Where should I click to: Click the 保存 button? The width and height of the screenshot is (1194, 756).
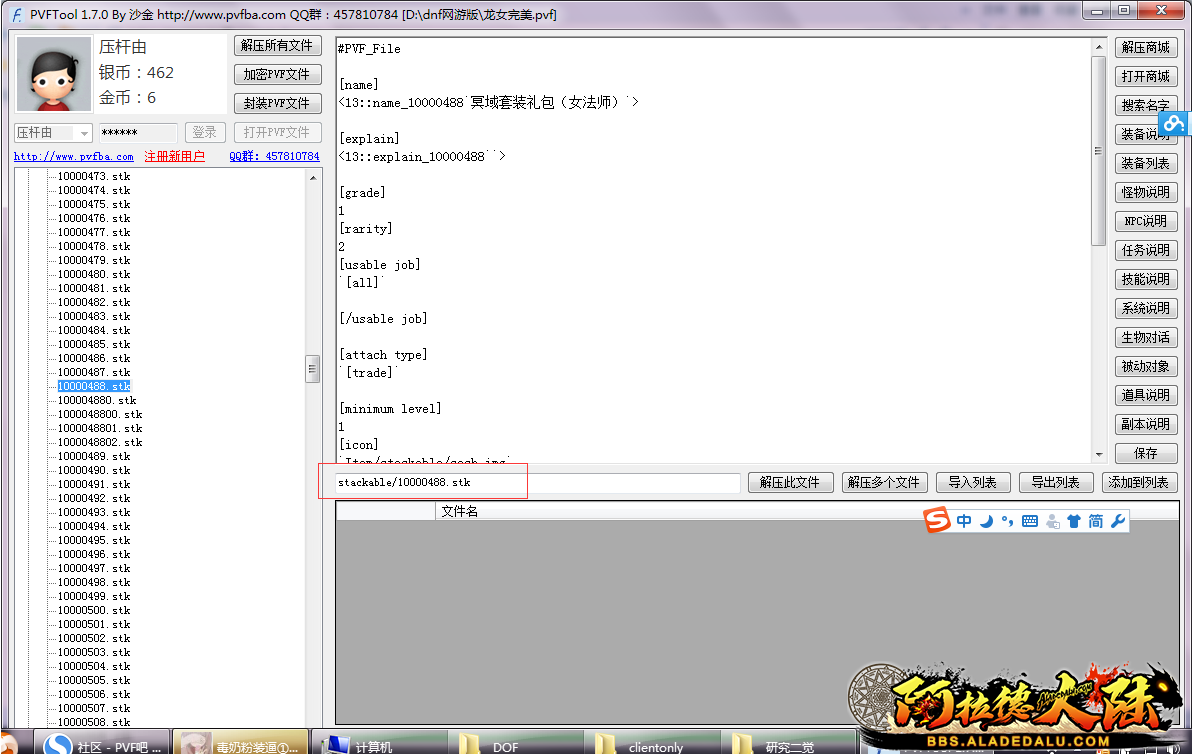coord(1145,453)
